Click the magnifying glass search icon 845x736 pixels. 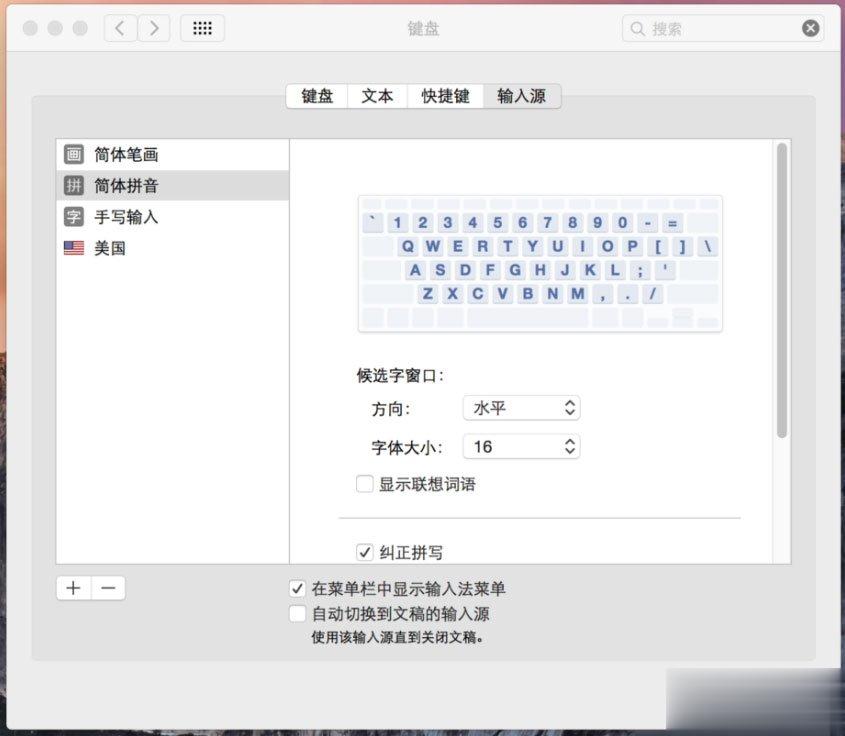638,29
